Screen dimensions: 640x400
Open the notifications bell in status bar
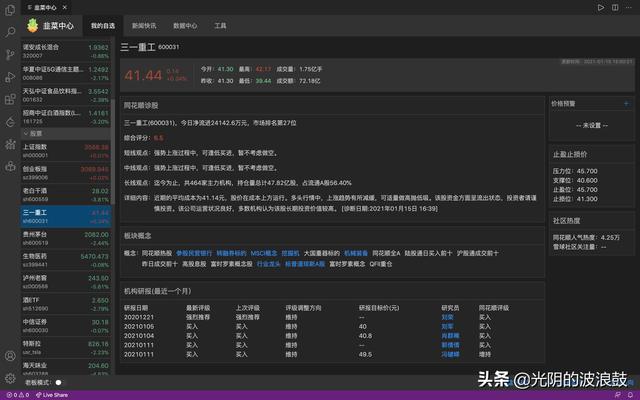point(630,395)
